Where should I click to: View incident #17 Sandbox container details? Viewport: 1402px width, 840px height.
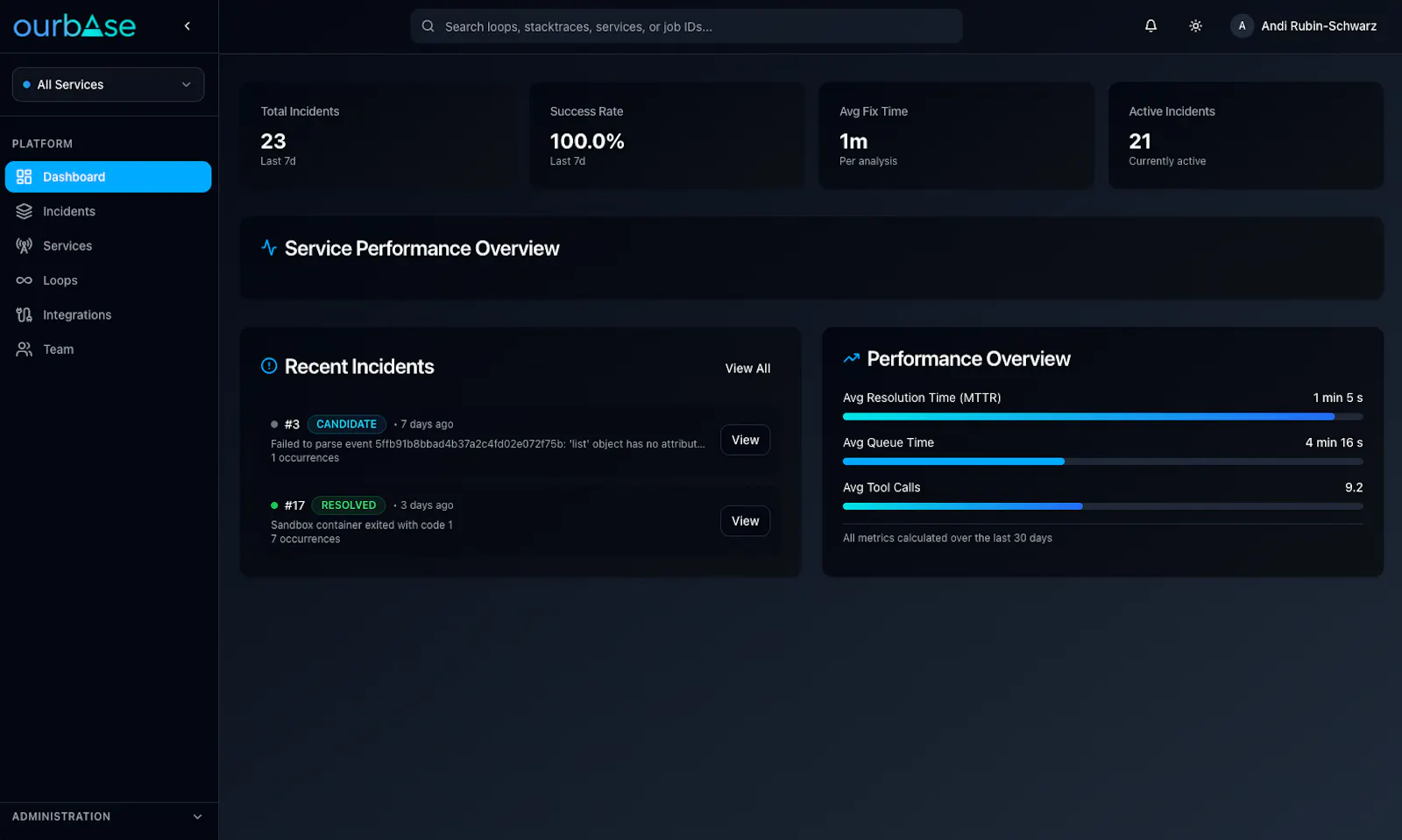point(745,521)
